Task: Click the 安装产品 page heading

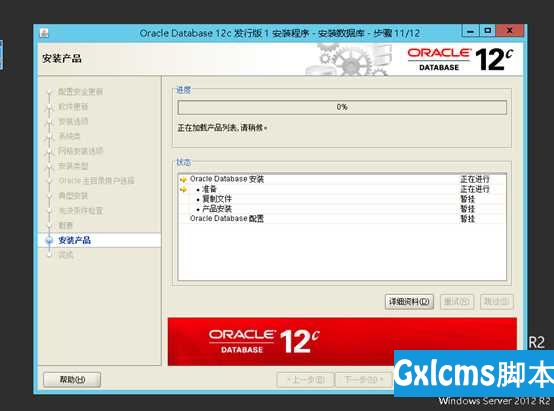Action: click(x=62, y=59)
